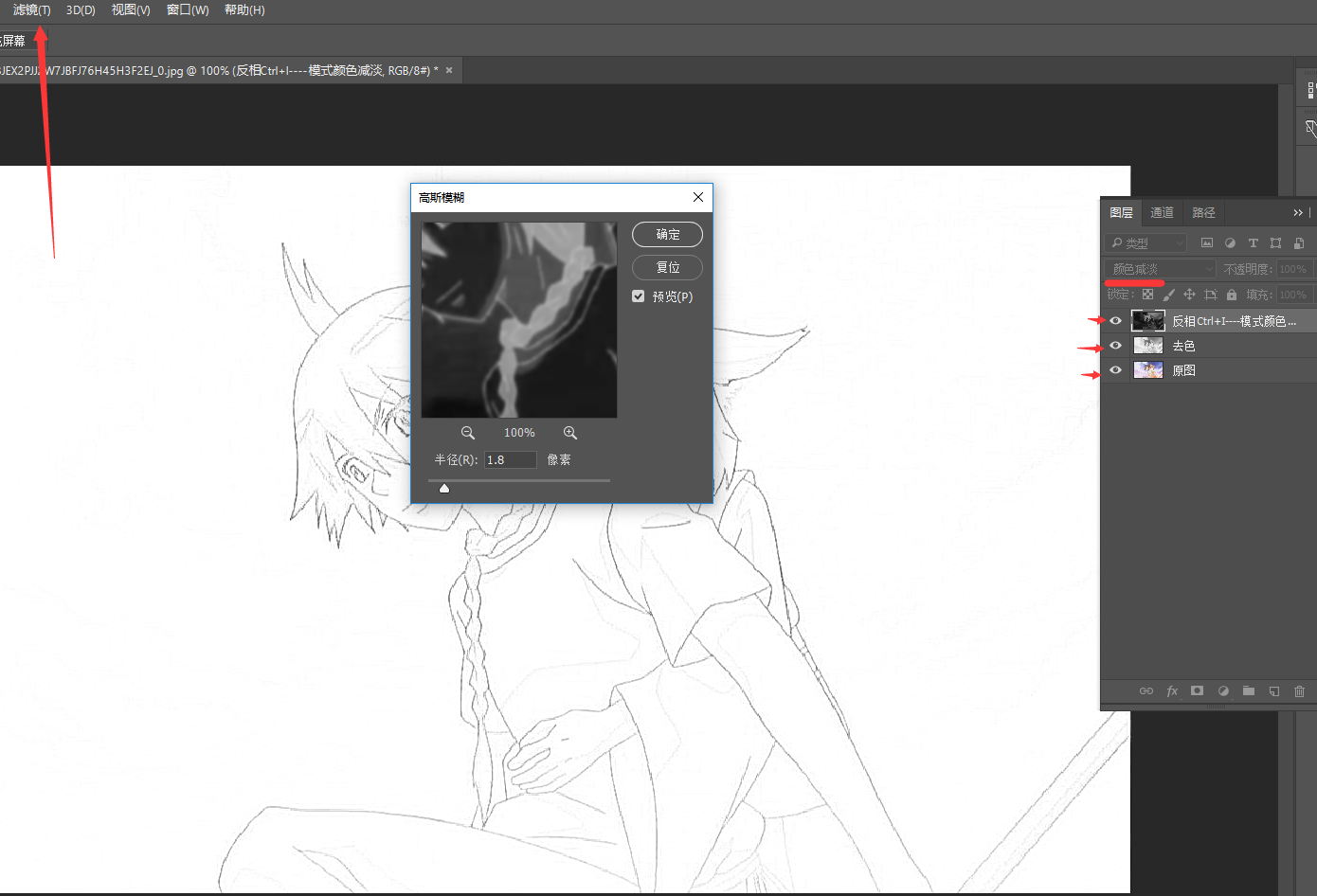
Task: Create a new layer group folder
Action: coord(1249,691)
